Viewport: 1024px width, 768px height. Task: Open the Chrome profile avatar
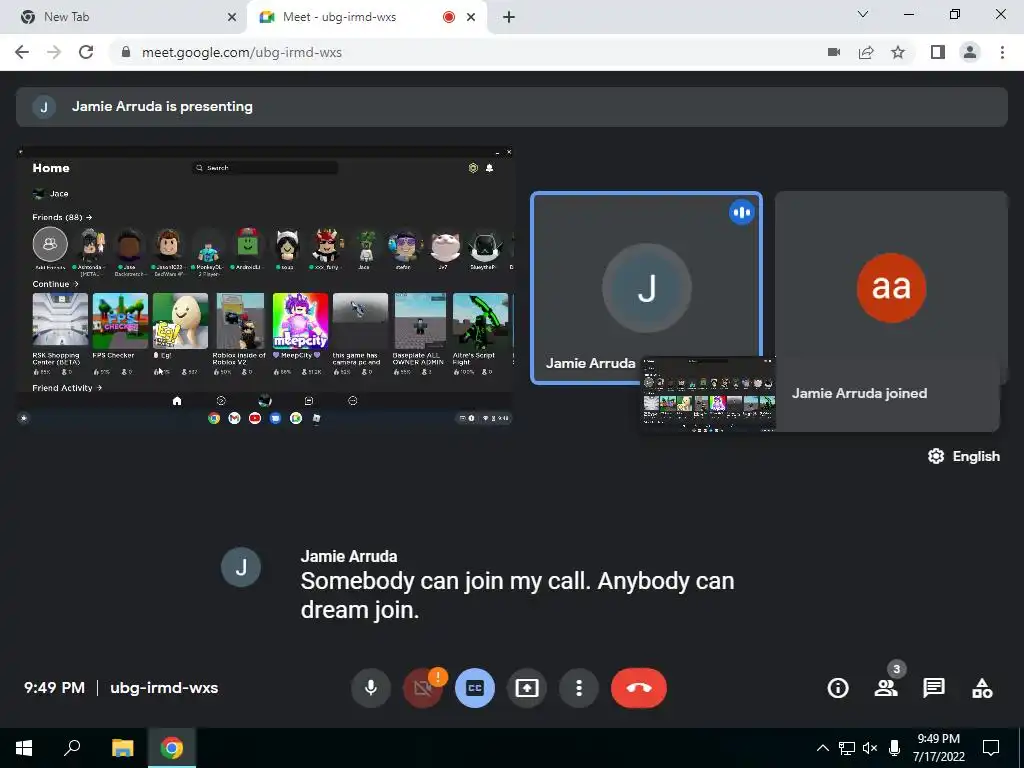pyautogui.click(x=970, y=52)
